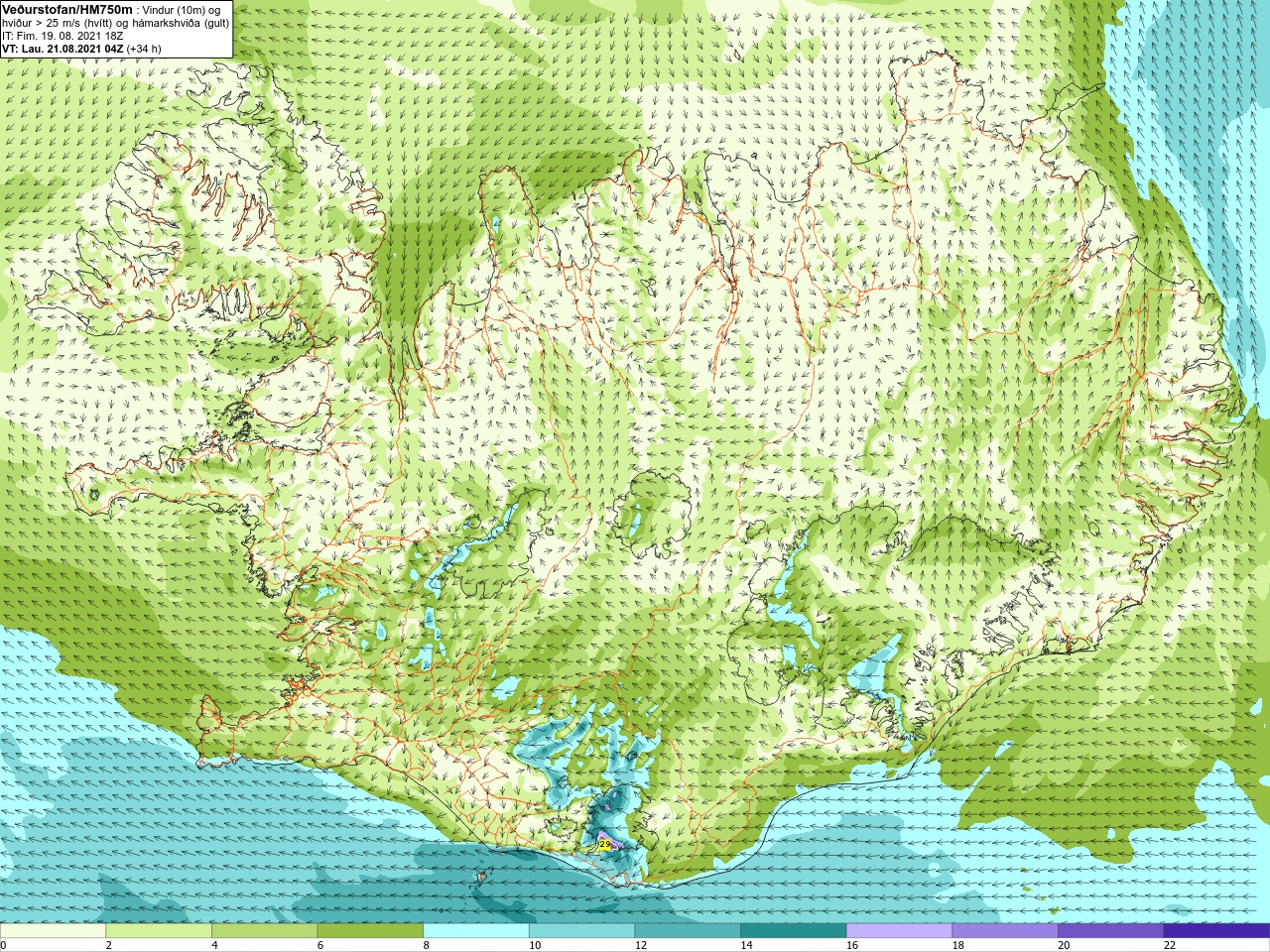Screen dimensions: 1270x952
Task: Select the 0–2 m/s pale yellow swatch
Action: [53, 931]
